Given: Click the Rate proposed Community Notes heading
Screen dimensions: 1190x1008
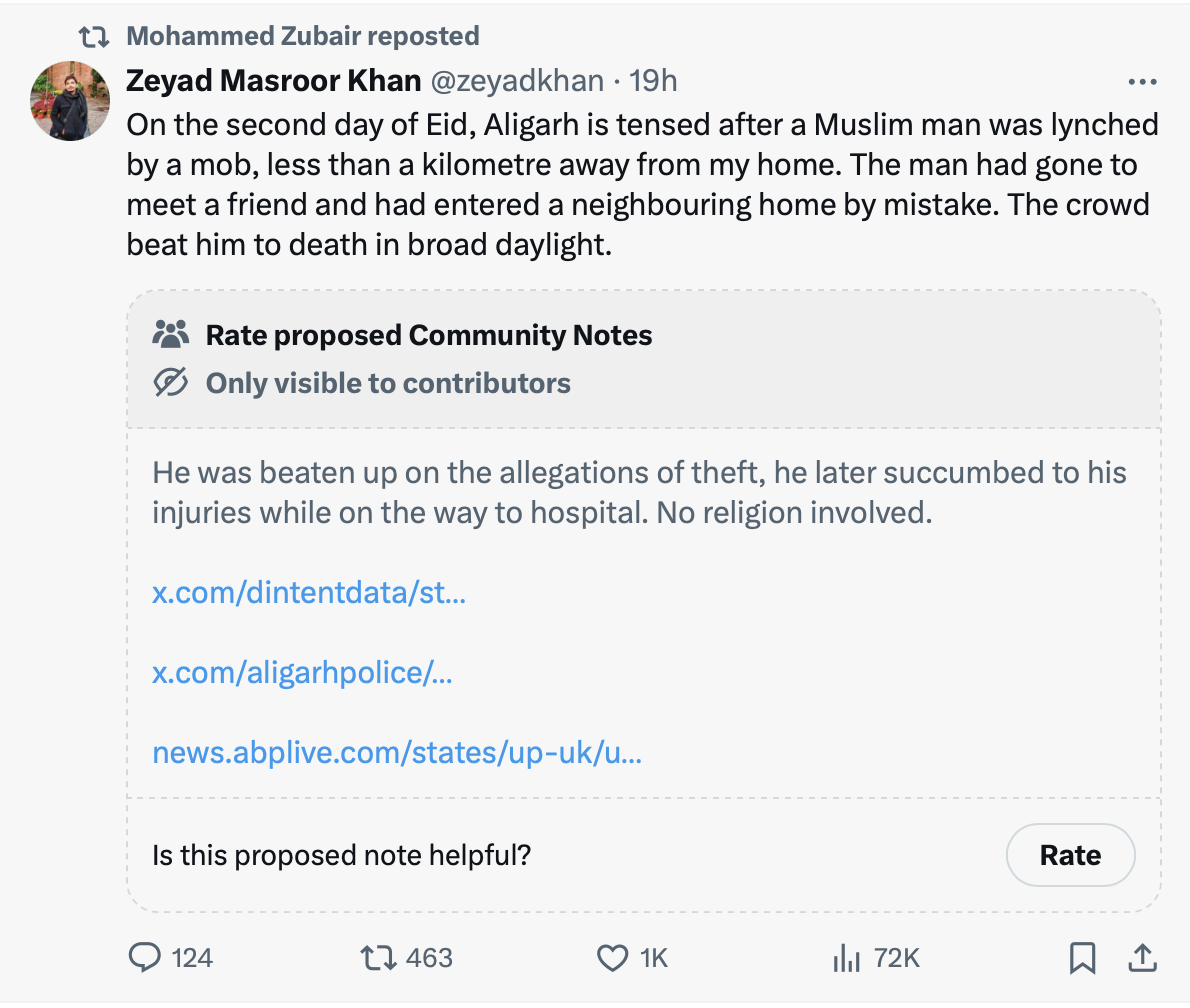Looking at the screenshot, I should click(428, 335).
